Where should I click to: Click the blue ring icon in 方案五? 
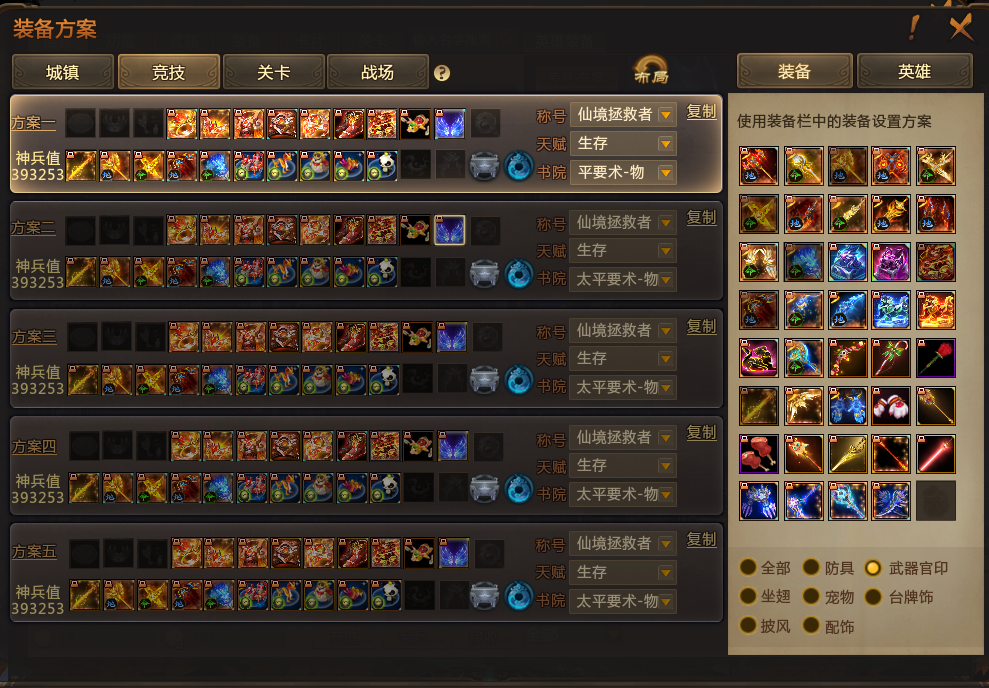pos(518,596)
